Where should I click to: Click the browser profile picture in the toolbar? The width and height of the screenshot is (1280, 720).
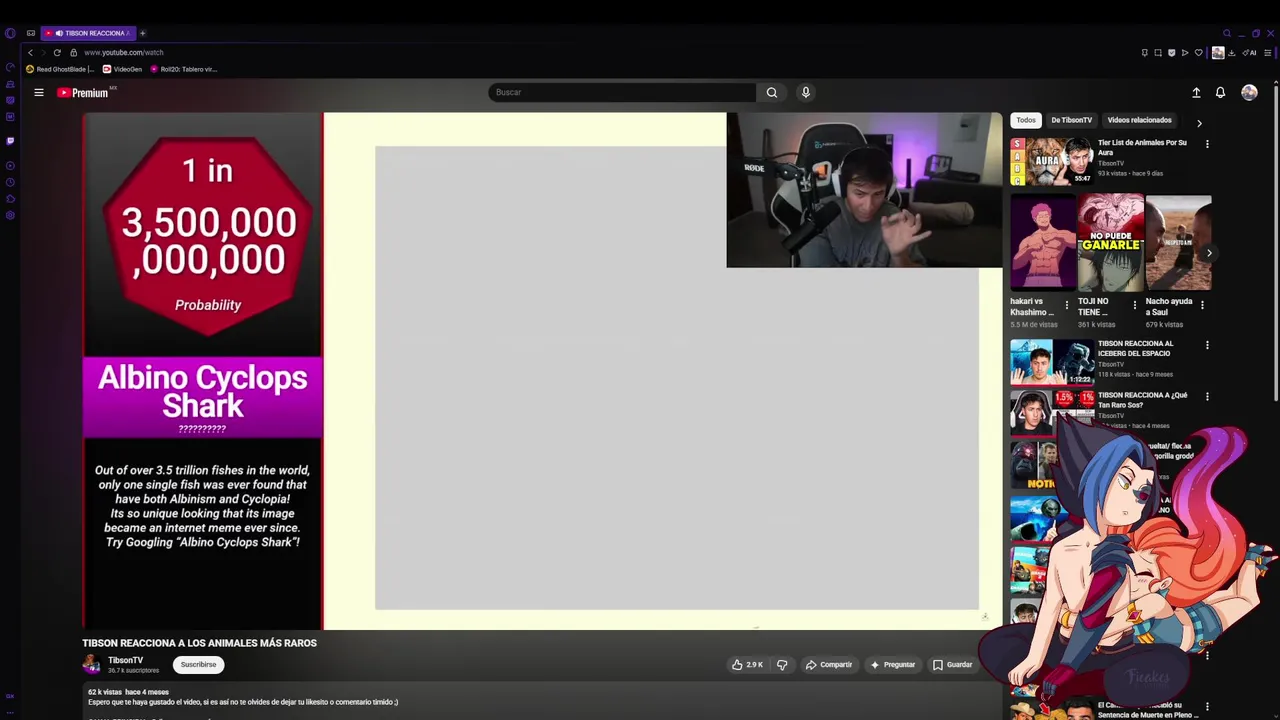pos(1217,53)
